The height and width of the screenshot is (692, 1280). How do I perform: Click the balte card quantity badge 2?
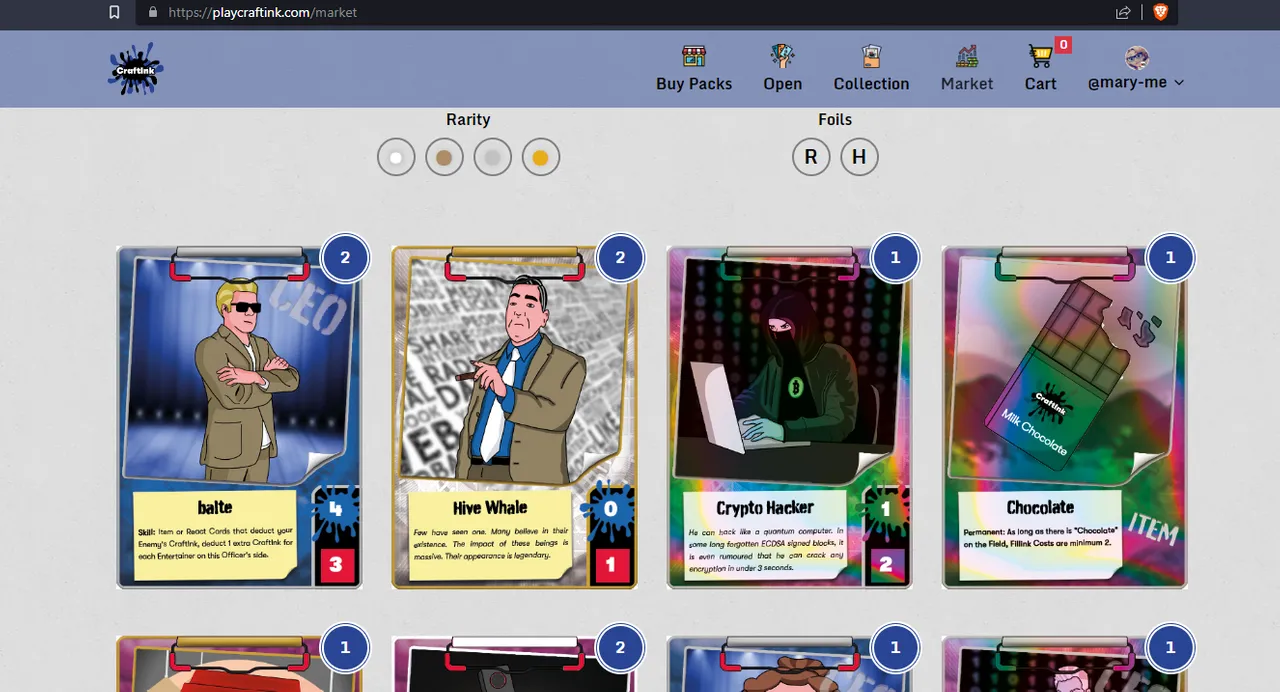(x=345, y=258)
